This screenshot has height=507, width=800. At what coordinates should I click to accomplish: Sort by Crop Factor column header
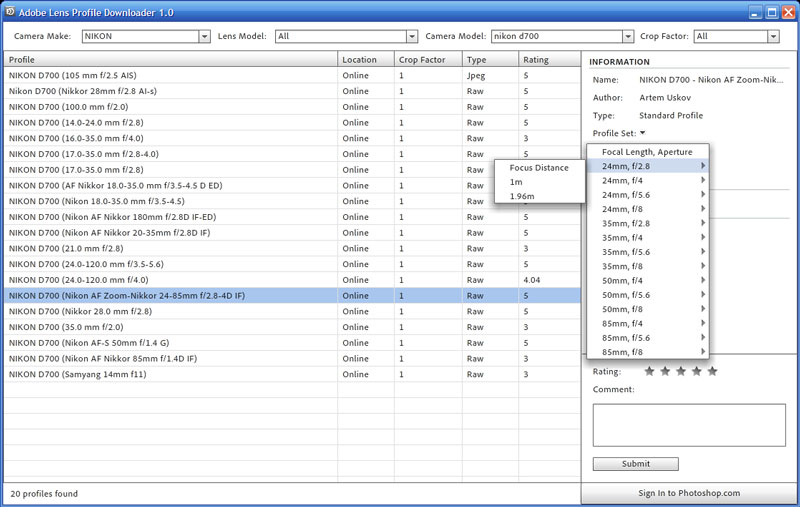pyautogui.click(x=428, y=59)
